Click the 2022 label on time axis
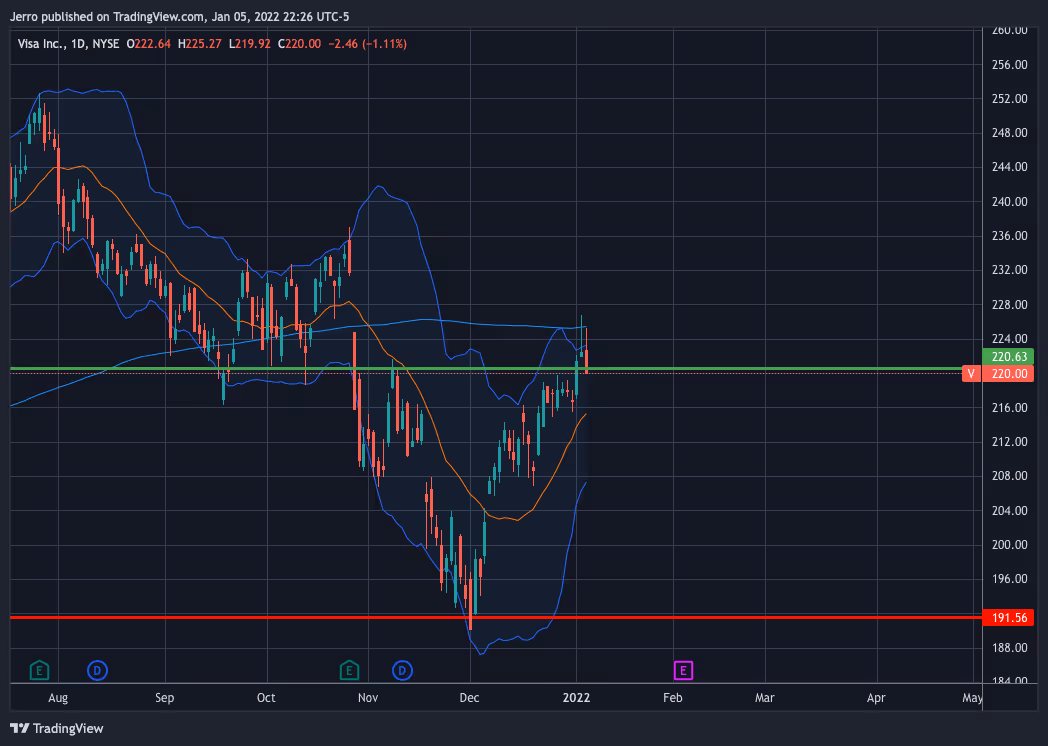 coord(576,697)
